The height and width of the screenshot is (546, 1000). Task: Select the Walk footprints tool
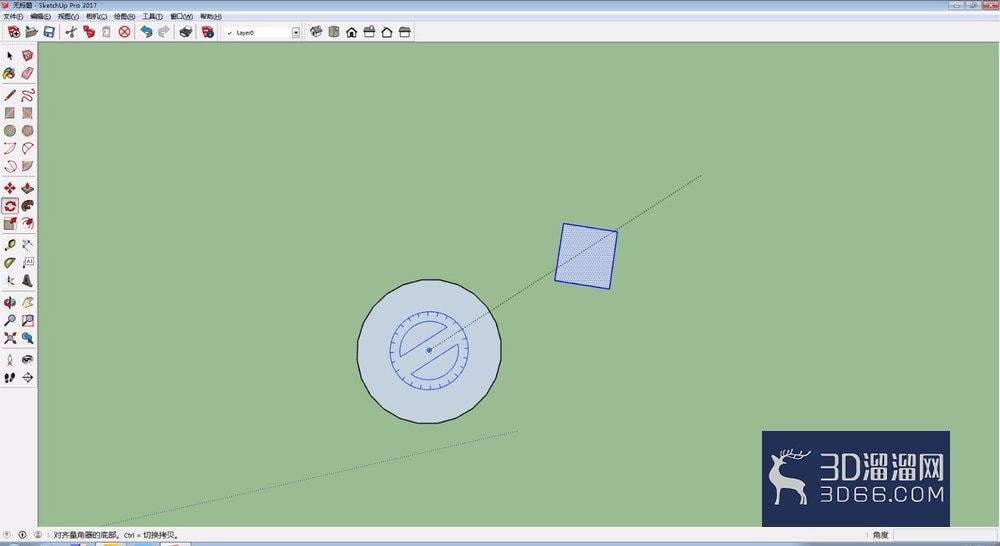(10, 378)
